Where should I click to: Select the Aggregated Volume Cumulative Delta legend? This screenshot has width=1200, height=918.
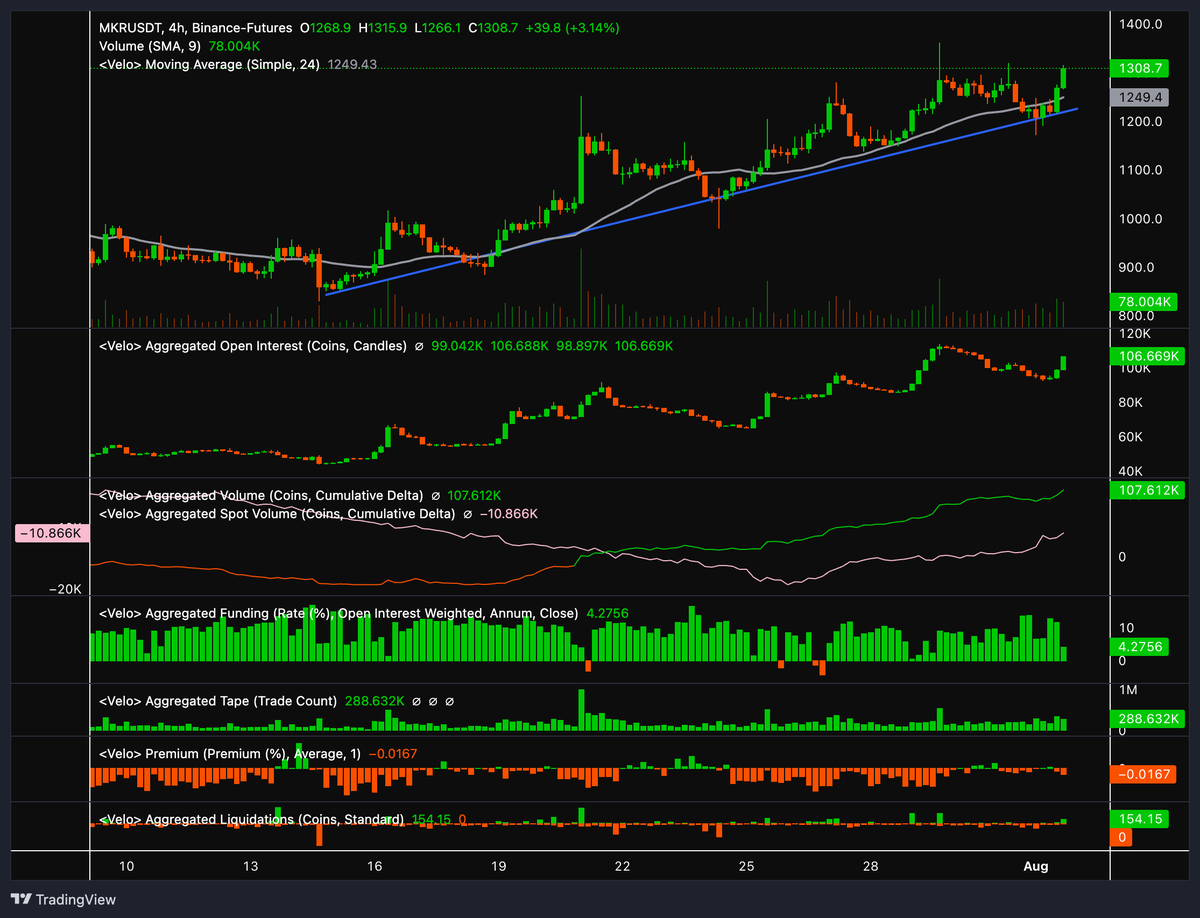click(x=263, y=495)
